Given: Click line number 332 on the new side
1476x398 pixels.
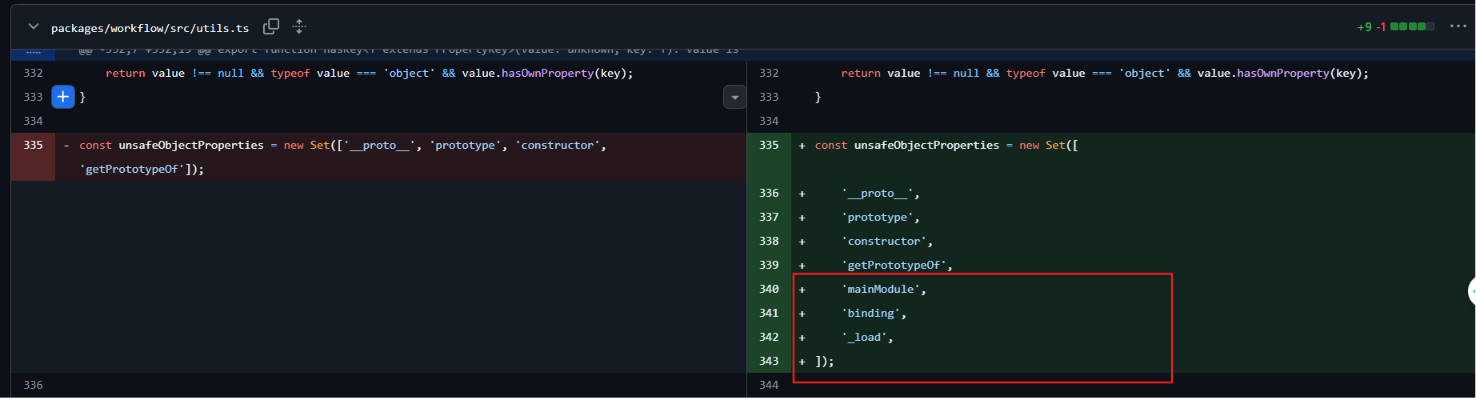Looking at the screenshot, I should click(769, 73).
